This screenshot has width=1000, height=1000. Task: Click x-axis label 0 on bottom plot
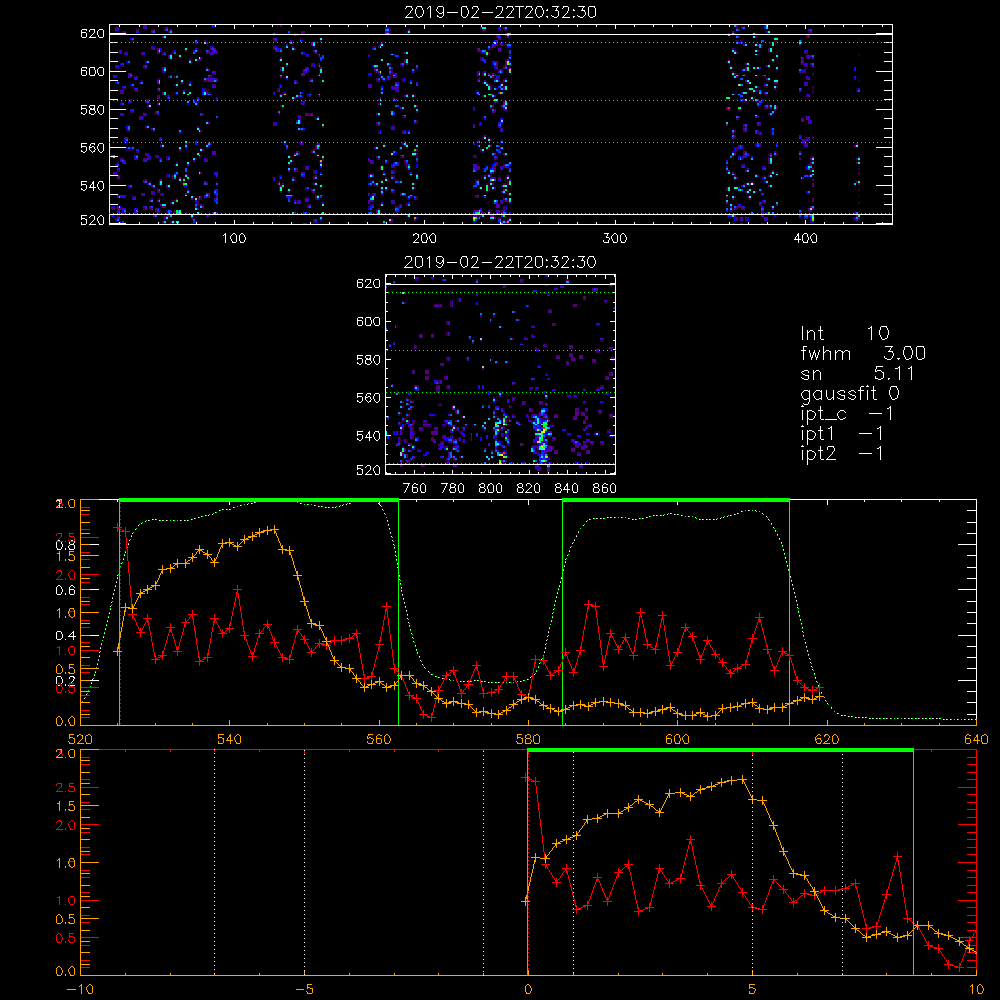pos(528,989)
